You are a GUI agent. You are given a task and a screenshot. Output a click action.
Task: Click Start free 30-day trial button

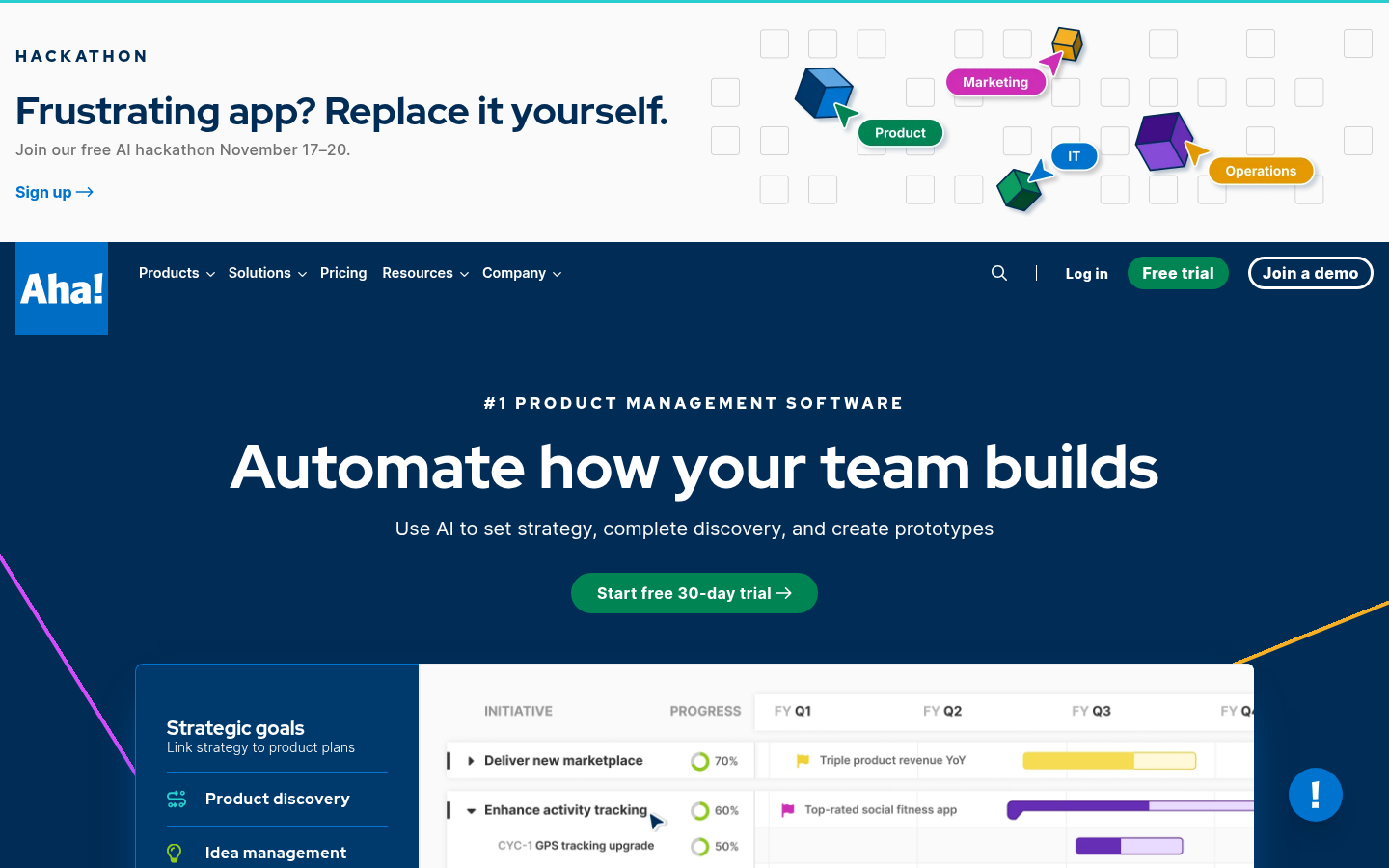(x=694, y=593)
